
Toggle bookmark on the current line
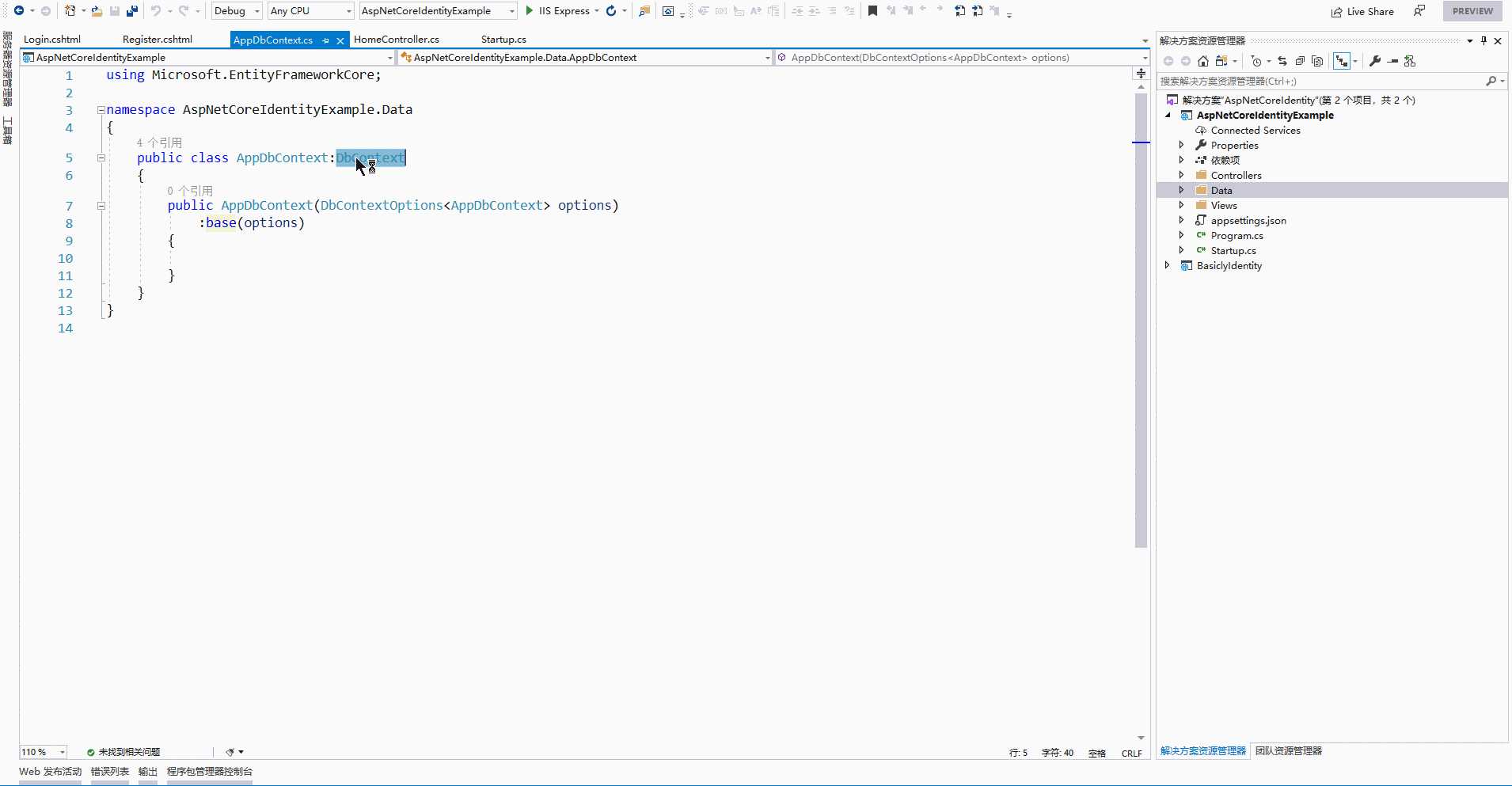(872, 11)
